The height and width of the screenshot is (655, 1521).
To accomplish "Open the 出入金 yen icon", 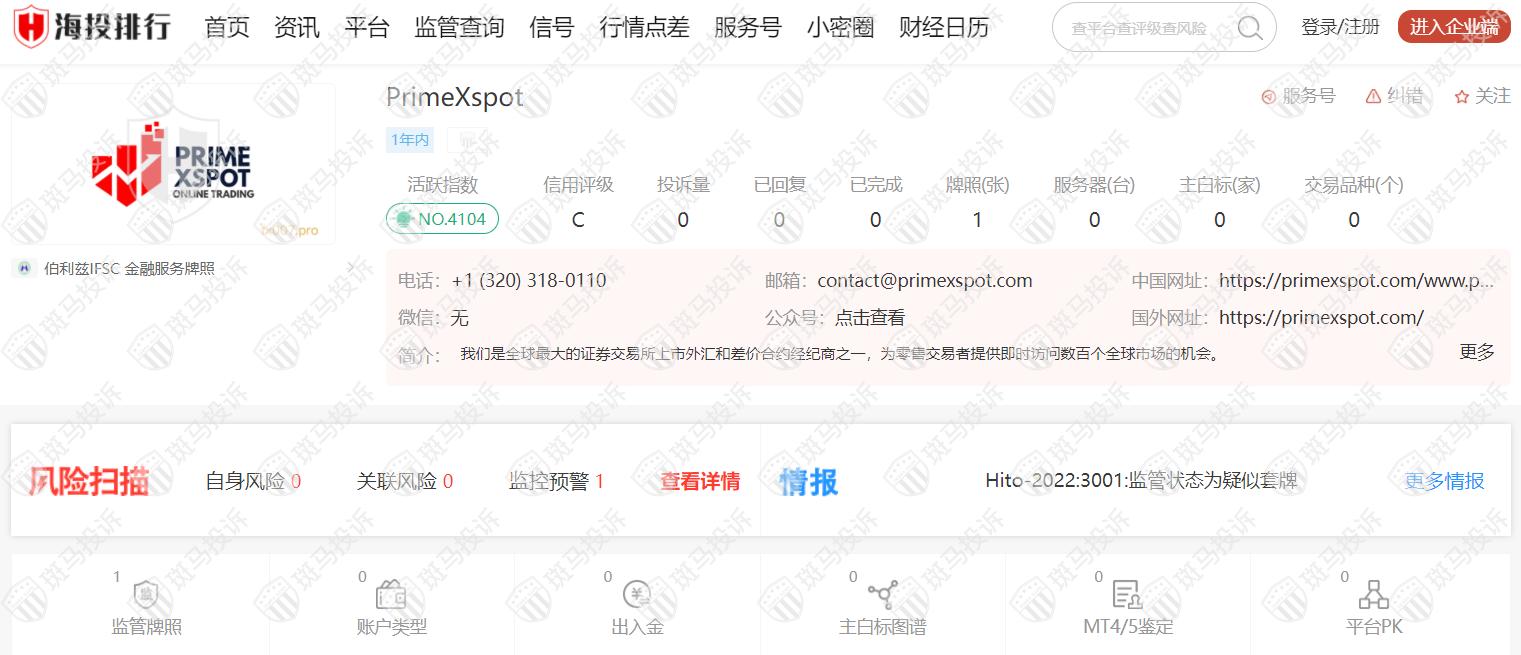I will 637,596.
